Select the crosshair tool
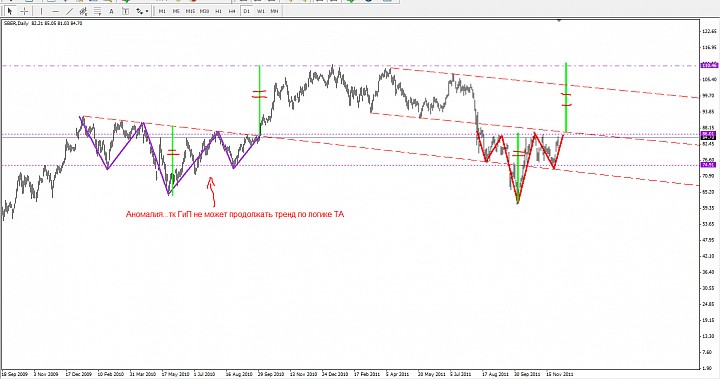This screenshot has width=720, height=379. point(25,11)
